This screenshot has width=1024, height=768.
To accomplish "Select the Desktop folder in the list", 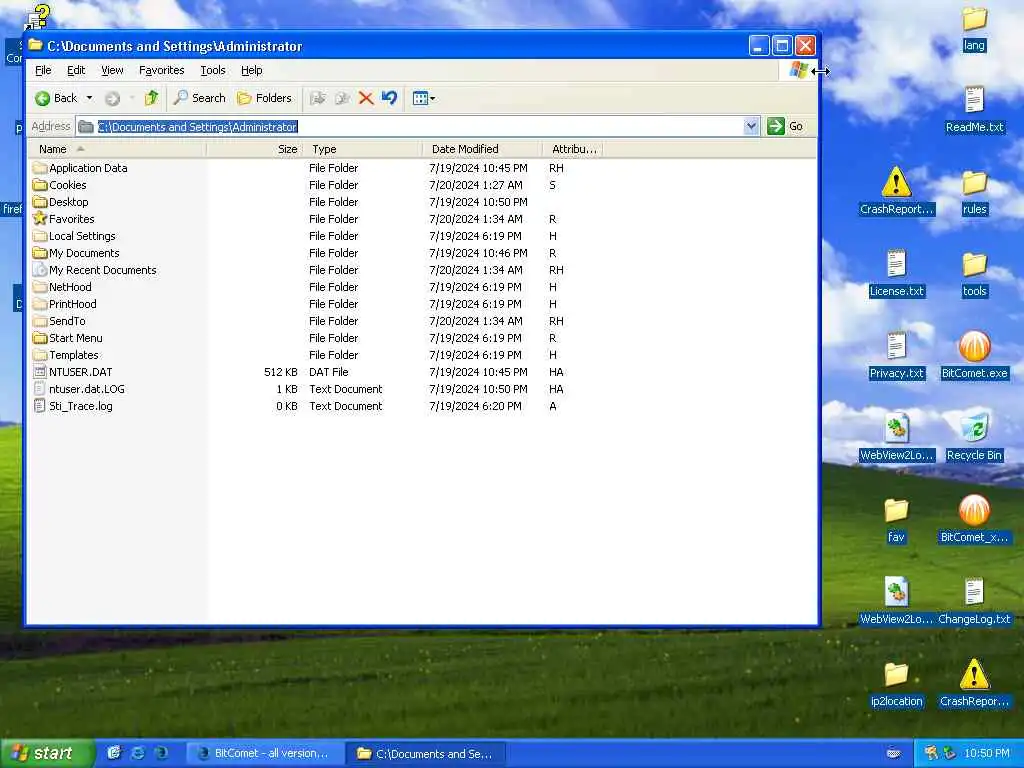I will [x=60, y=202].
